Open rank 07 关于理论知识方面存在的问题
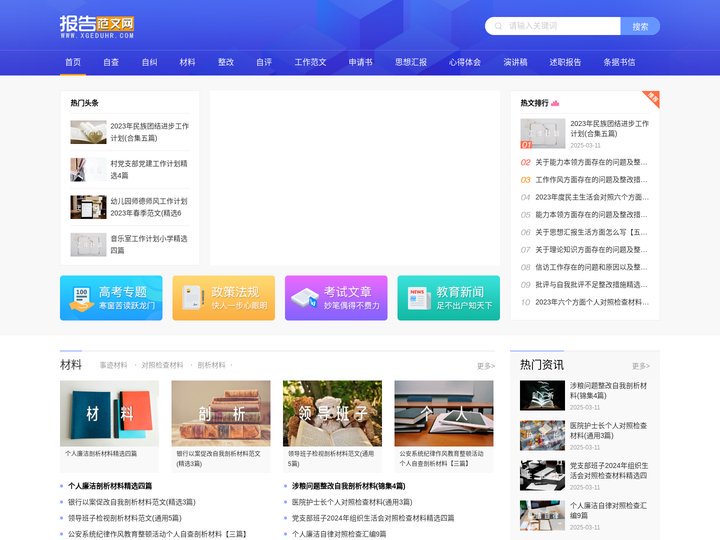The width and height of the screenshot is (720, 540). [x=591, y=249]
